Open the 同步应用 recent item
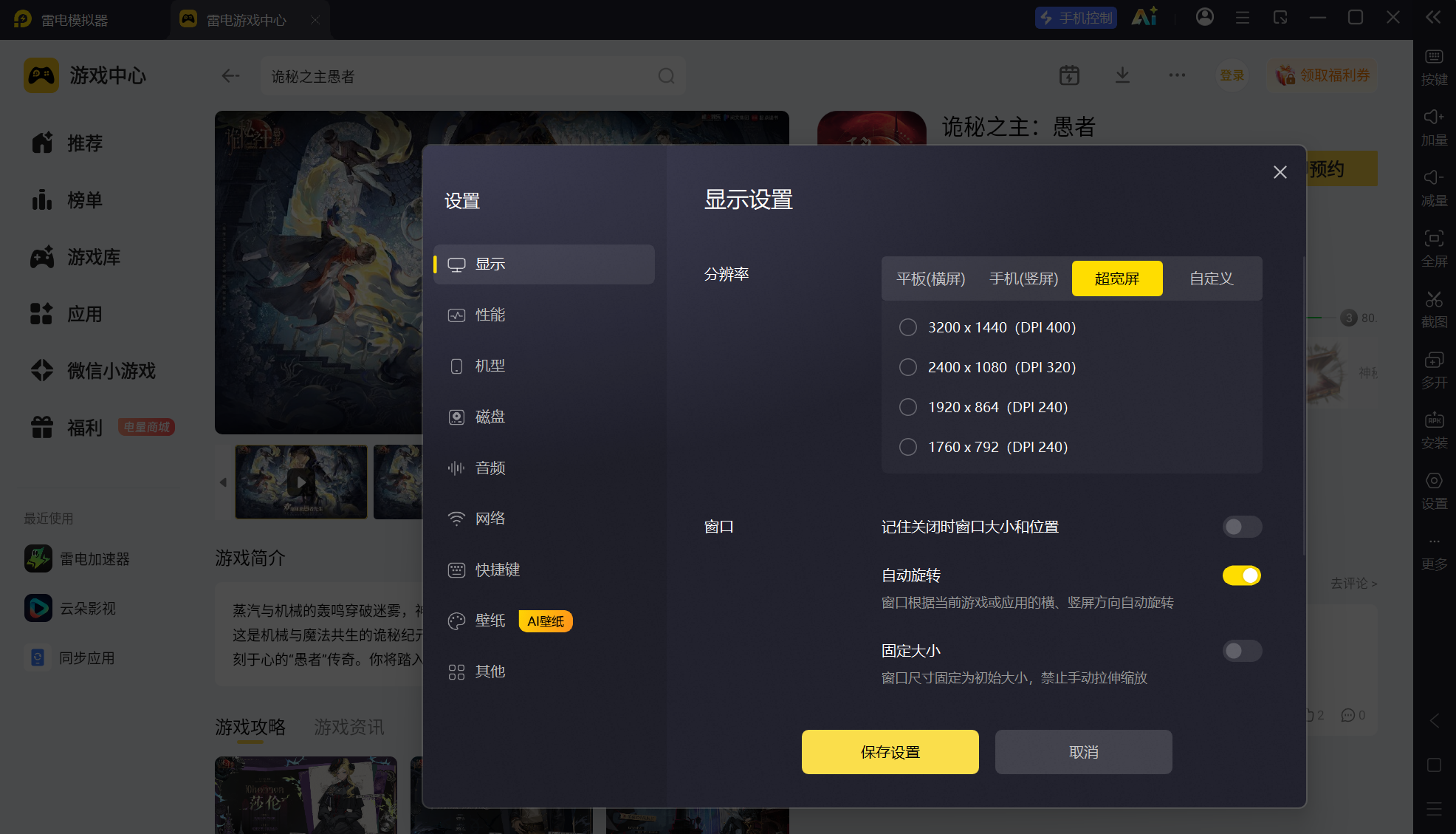 (70, 657)
